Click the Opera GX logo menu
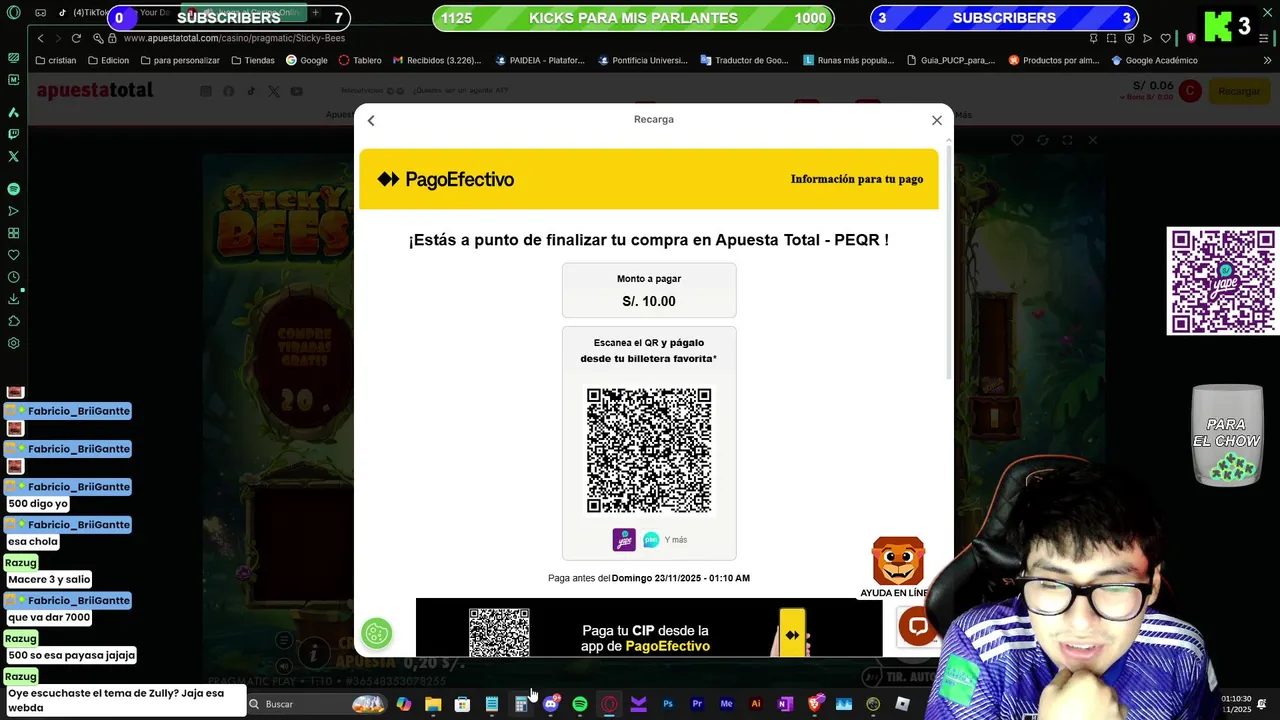This screenshot has width=1280, height=720. point(14,13)
